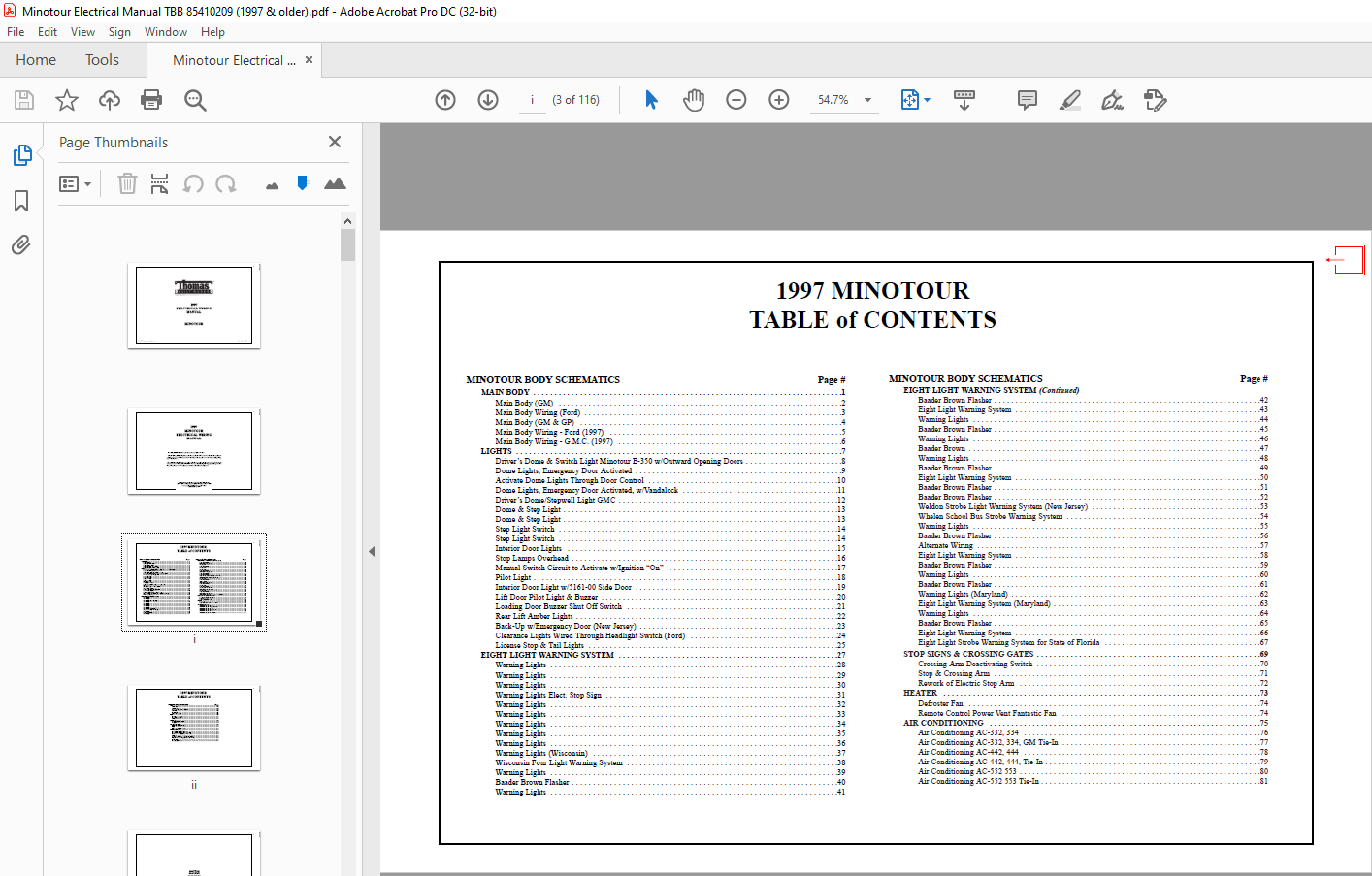Activate the Hand pan tool

click(694, 100)
